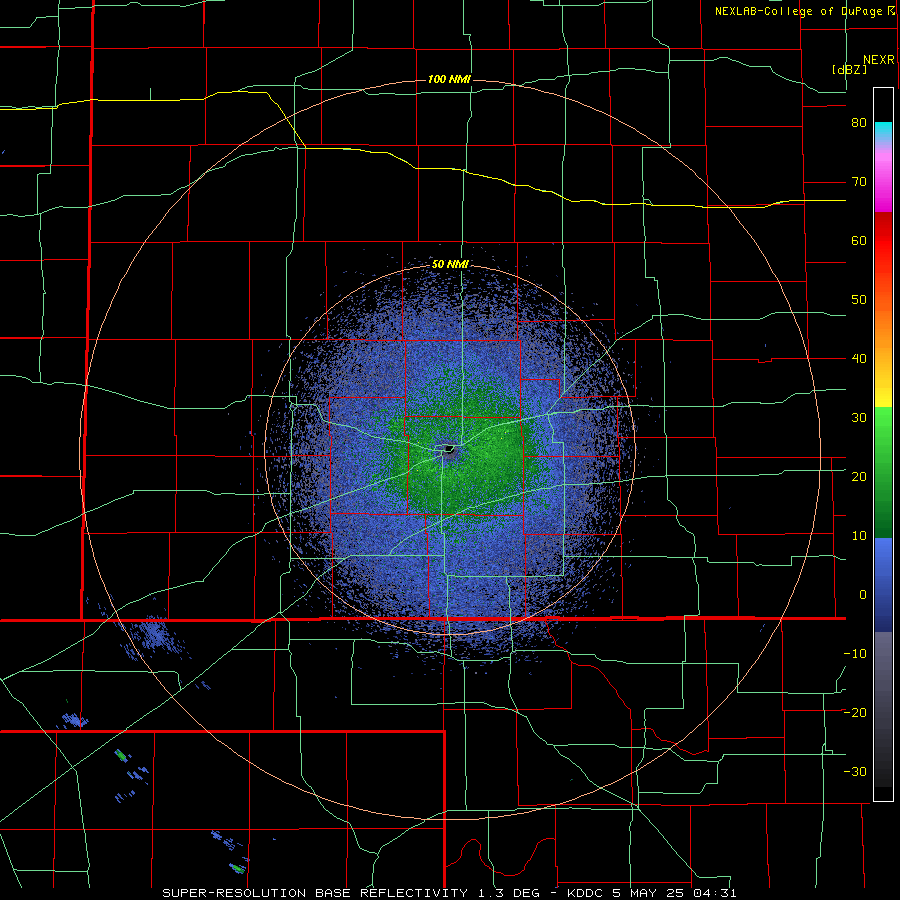
Task: Click the 50 NMI range ring label
Action: pos(450,264)
